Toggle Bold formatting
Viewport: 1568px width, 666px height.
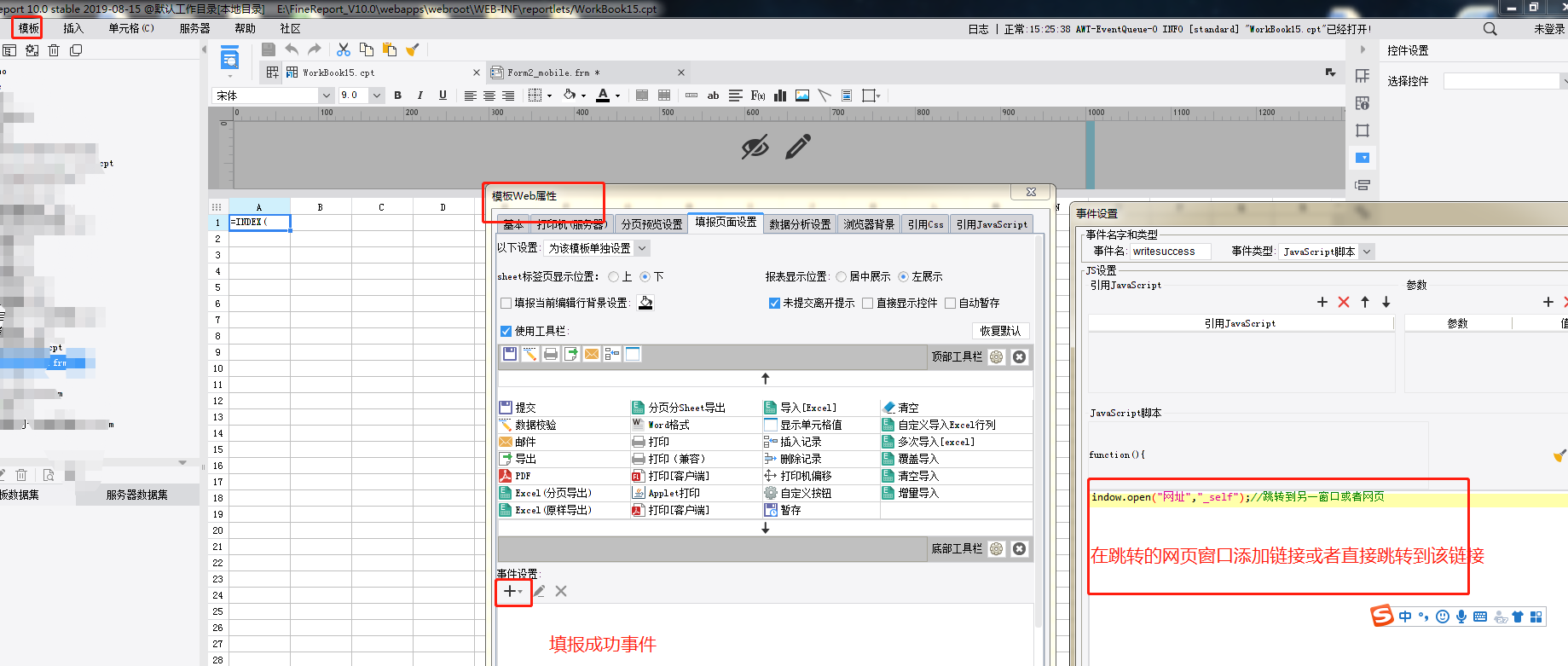398,96
